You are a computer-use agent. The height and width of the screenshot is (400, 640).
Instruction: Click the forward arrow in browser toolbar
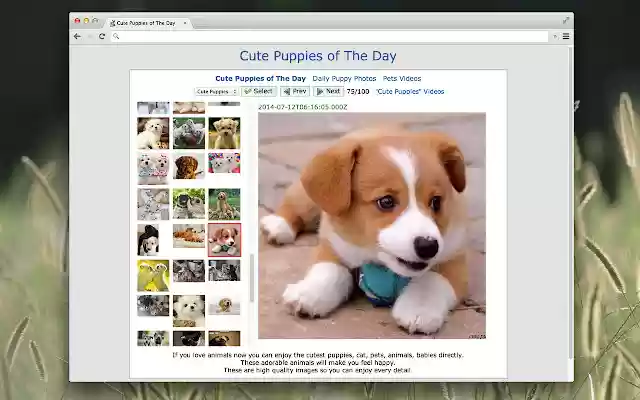pyautogui.click(x=90, y=36)
